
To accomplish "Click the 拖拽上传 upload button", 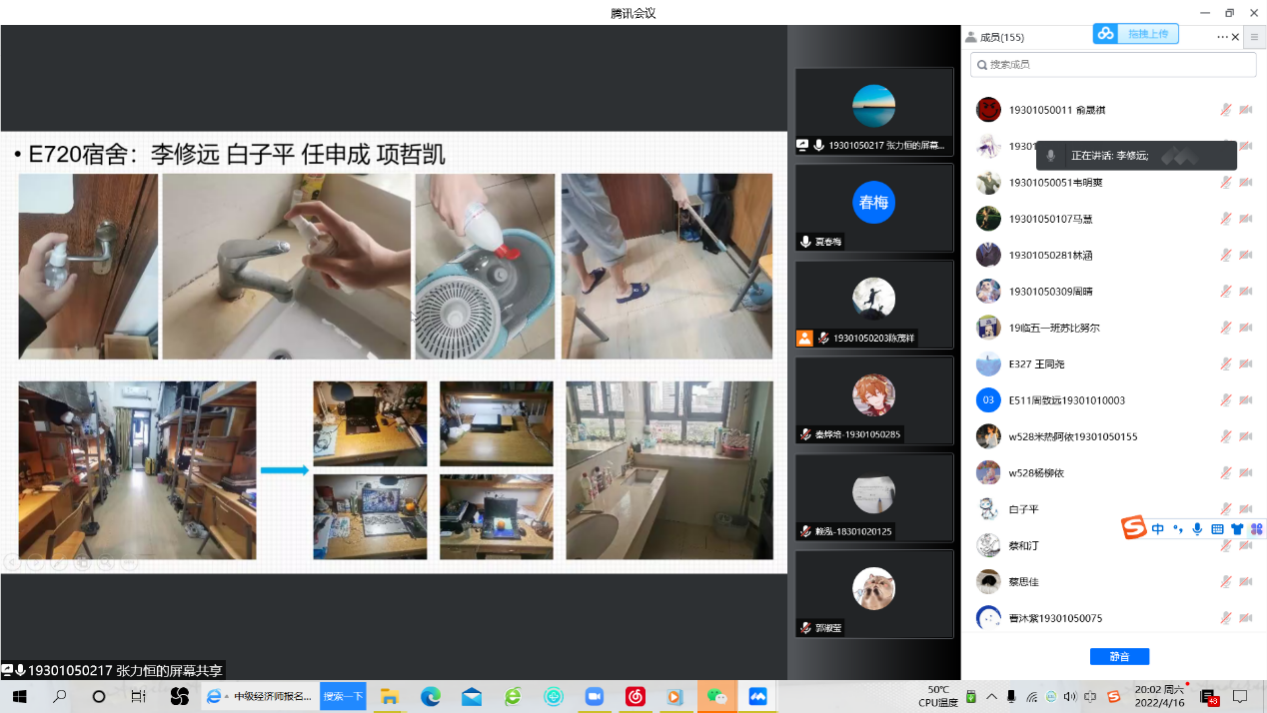I will click(x=1147, y=34).
